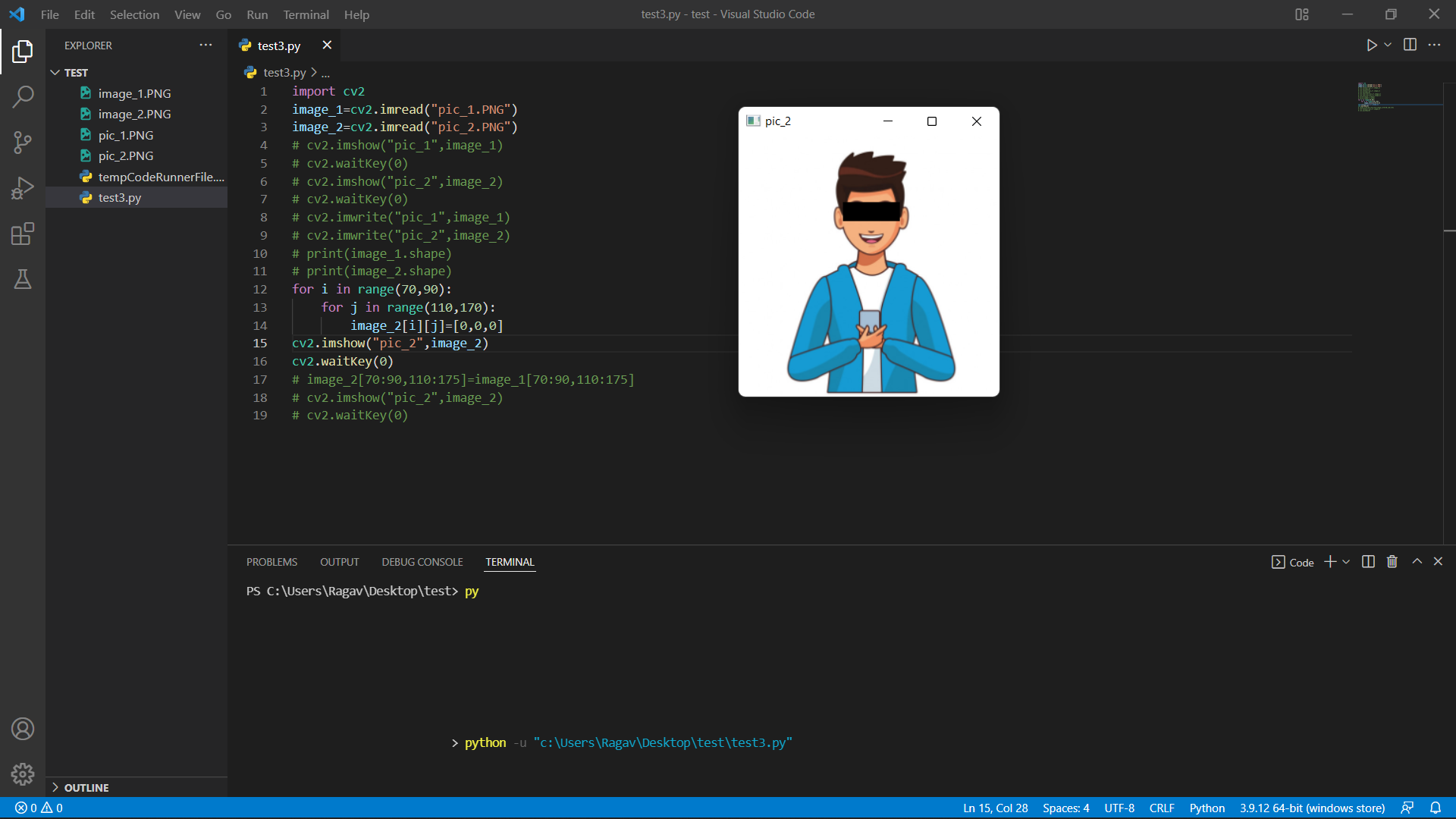This screenshot has height=819, width=1456.
Task: Select pic_2.PNG in file tree
Action: click(x=126, y=155)
